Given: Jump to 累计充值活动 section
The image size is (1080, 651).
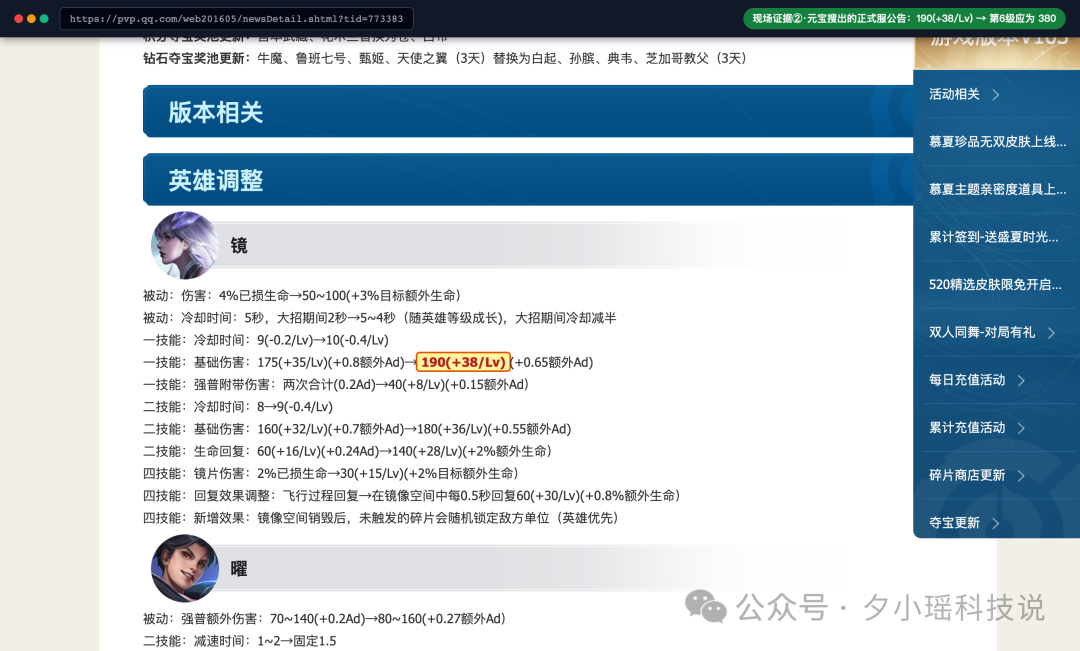Looking at the screenshot, I should pyautogui.click(x=967, y=427).
